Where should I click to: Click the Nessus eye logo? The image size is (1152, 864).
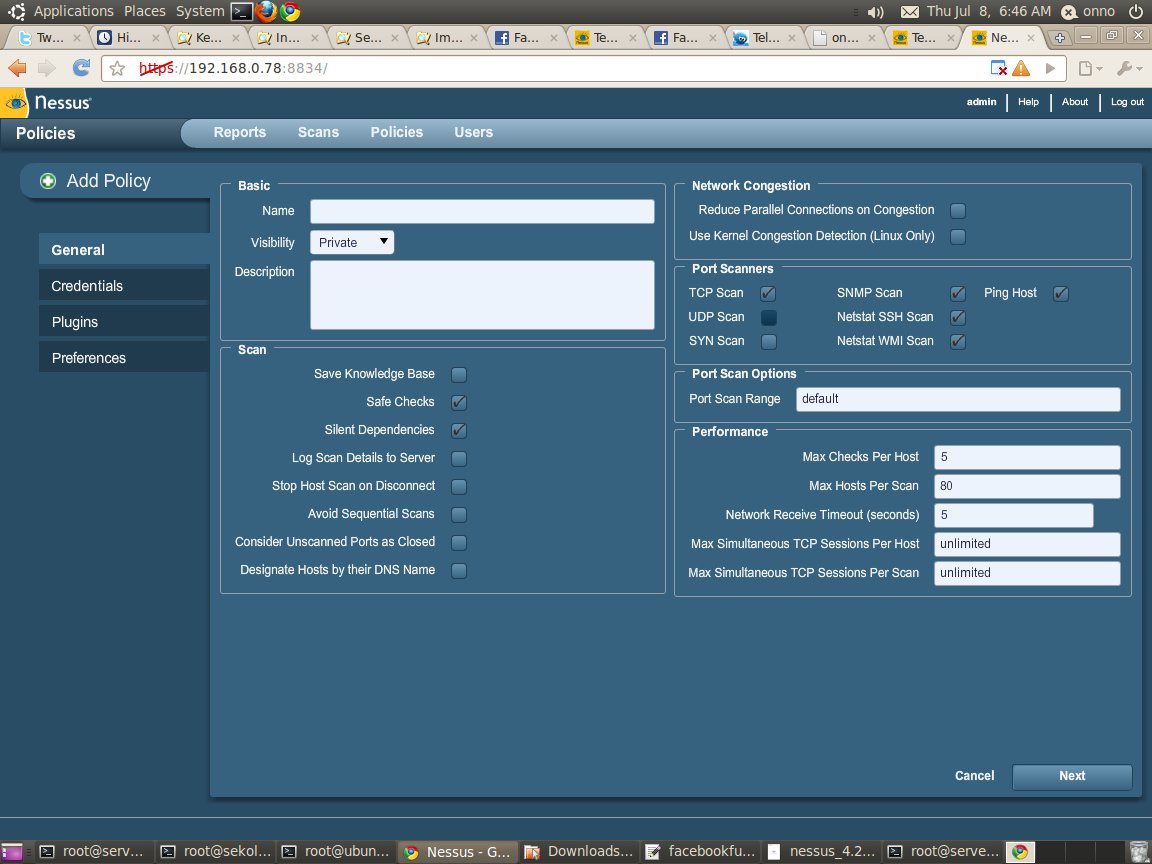16,102
